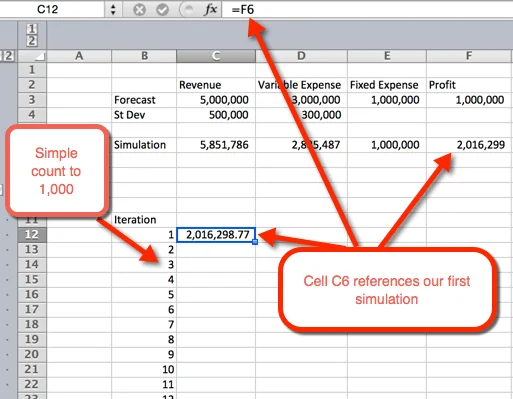Select column A header
513x399 pixels.
coord(79,56)
